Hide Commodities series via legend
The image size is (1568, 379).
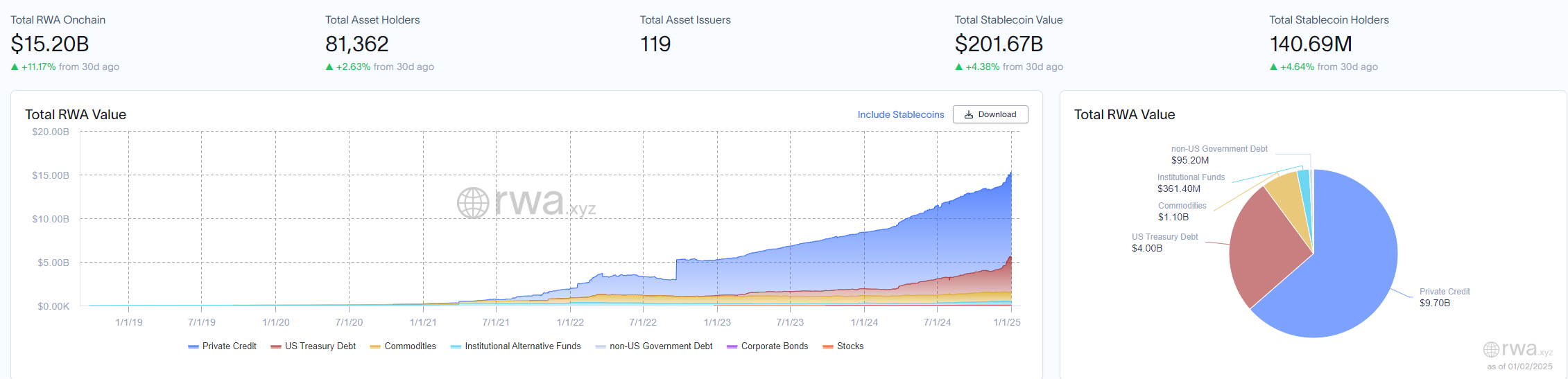click(x=403, y=346)
